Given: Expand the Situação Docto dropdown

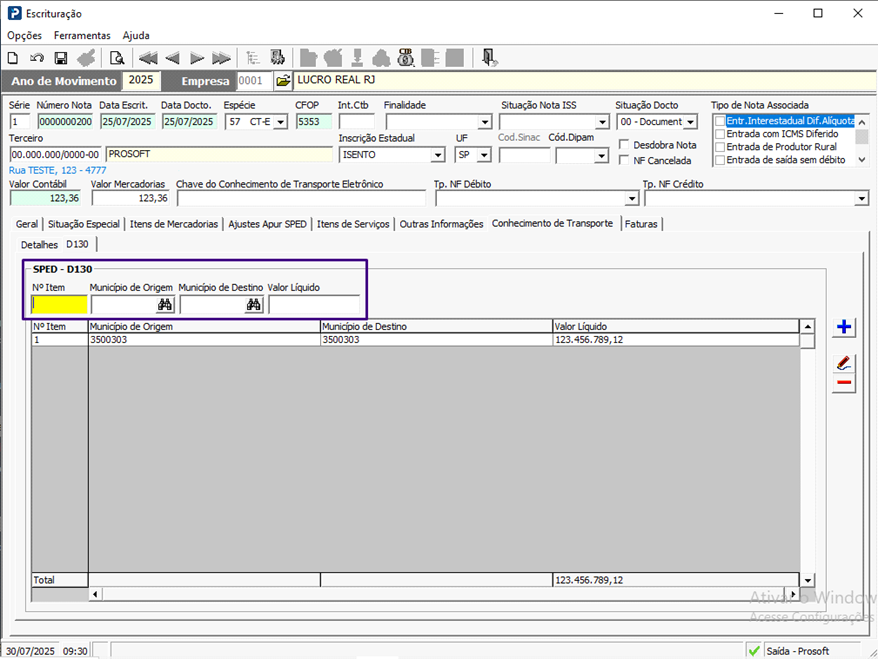Looking at the screenshot, I should [x=689, y=122].
